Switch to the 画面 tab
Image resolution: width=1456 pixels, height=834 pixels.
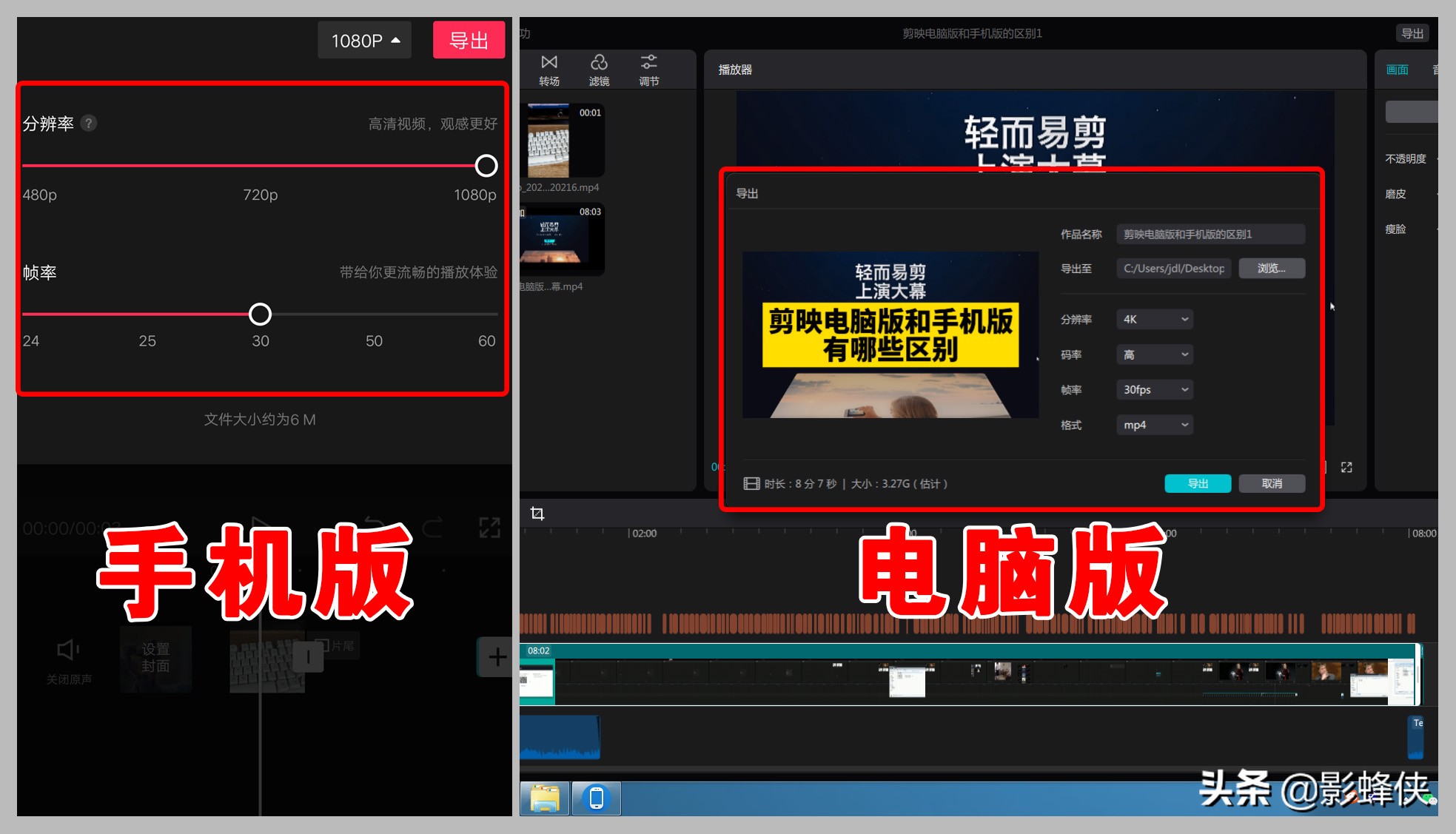[x=1397, y=69]
